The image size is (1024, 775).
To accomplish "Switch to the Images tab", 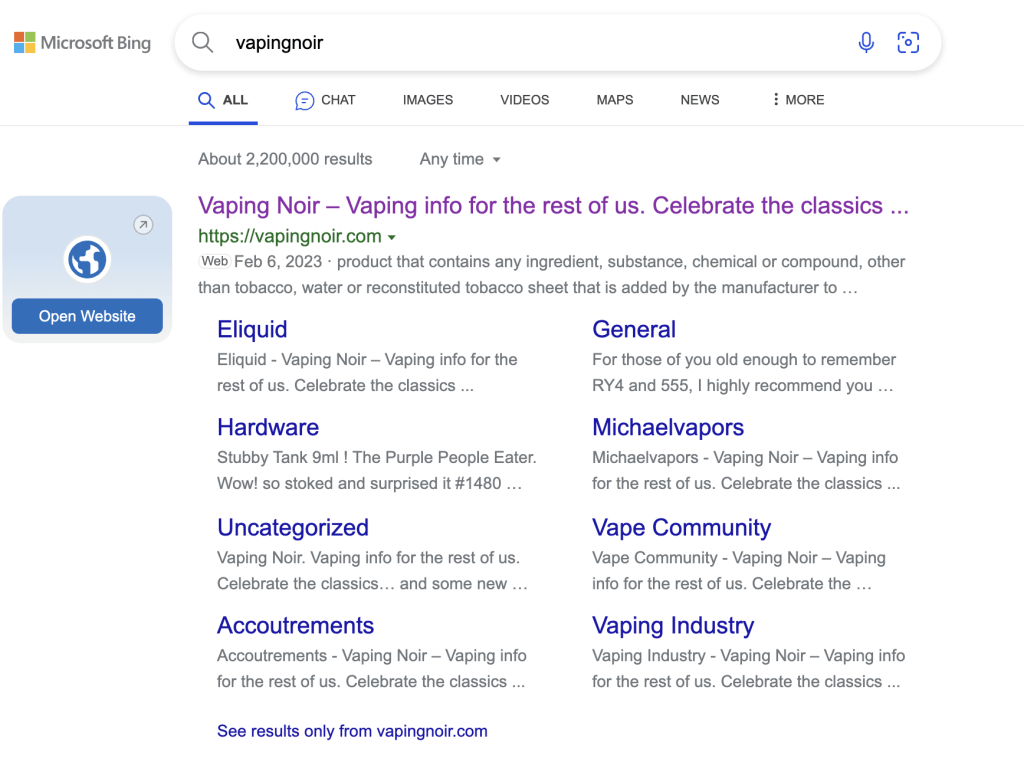I will [428, 100].
